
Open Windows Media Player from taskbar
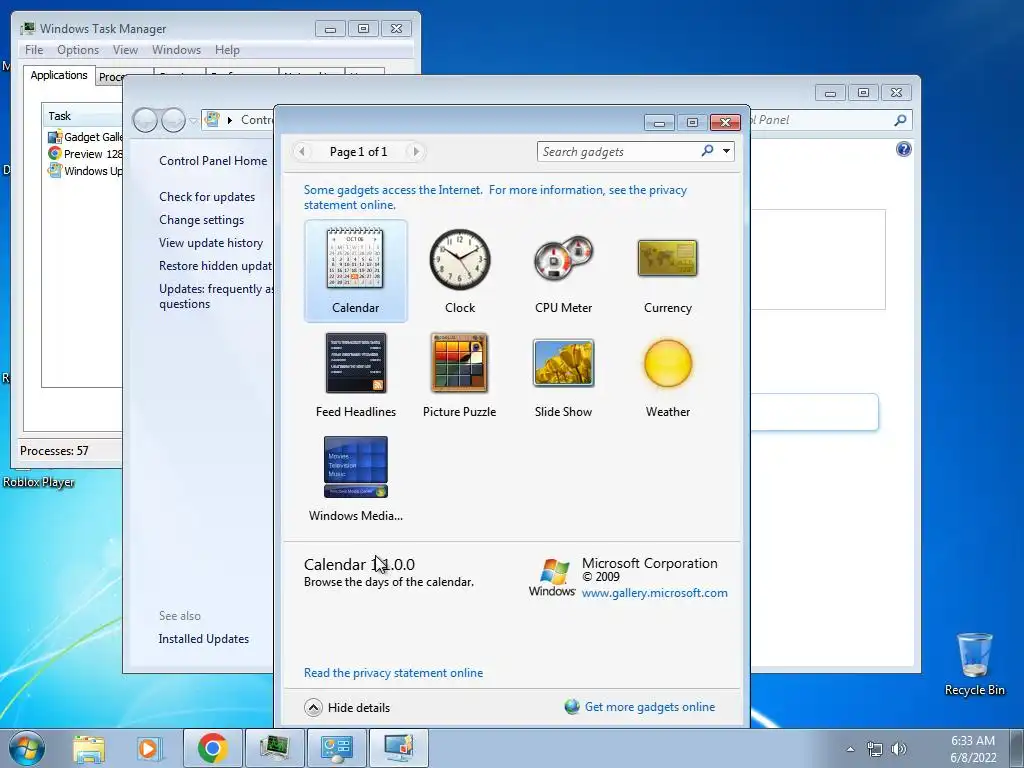(148, 748)
